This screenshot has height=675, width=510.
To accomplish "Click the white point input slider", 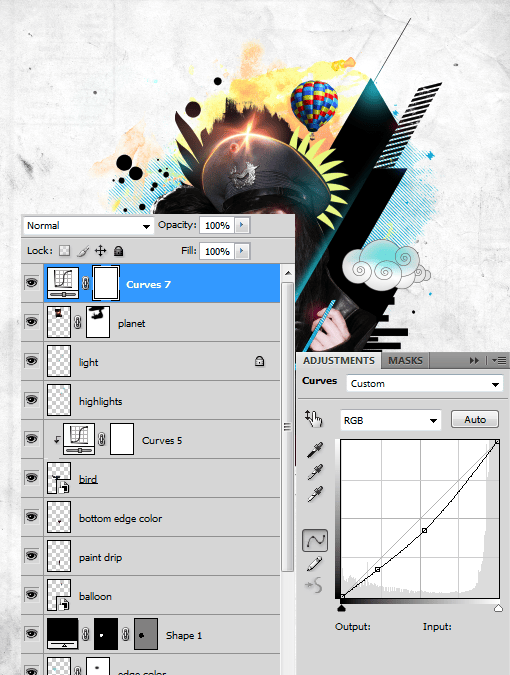I will pos(498,608).
